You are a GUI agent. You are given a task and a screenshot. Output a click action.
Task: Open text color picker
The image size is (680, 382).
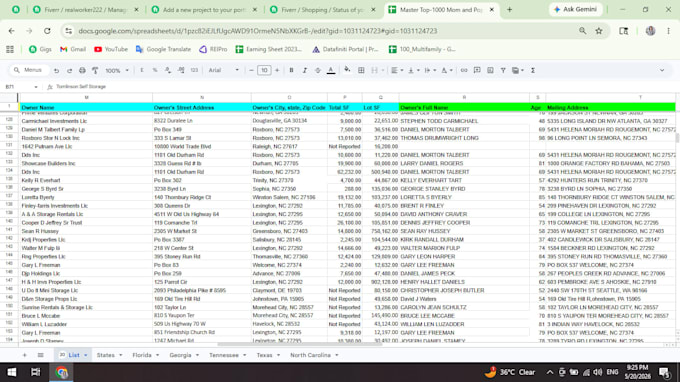(x=331, y=70)
